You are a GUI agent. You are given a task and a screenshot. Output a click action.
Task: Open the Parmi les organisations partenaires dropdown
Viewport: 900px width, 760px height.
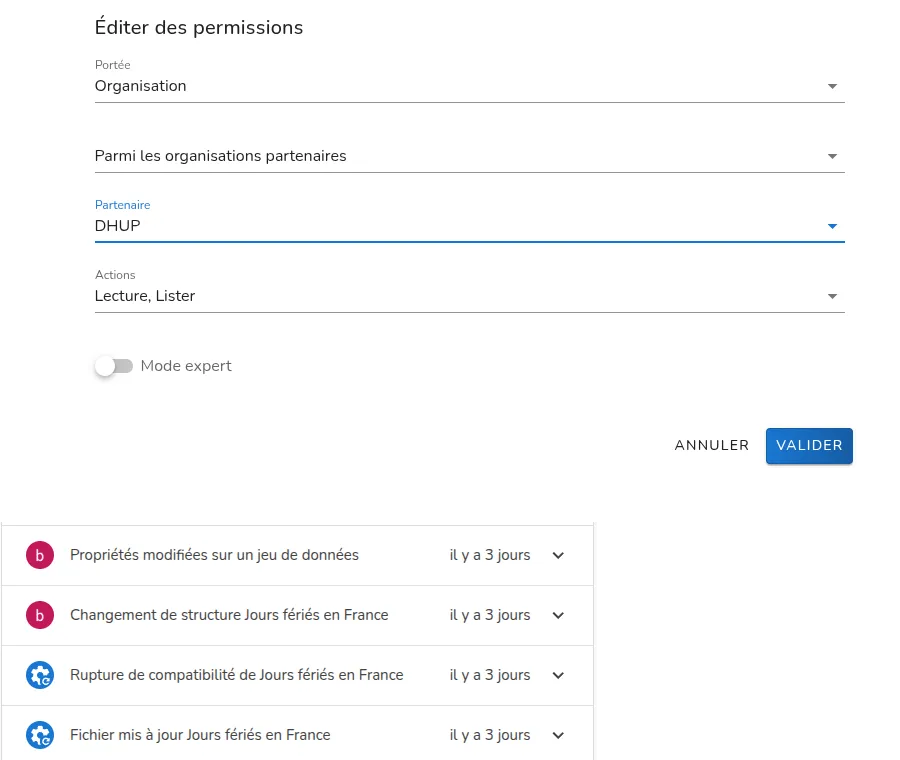pyautogui.click(x=470, y=156)
